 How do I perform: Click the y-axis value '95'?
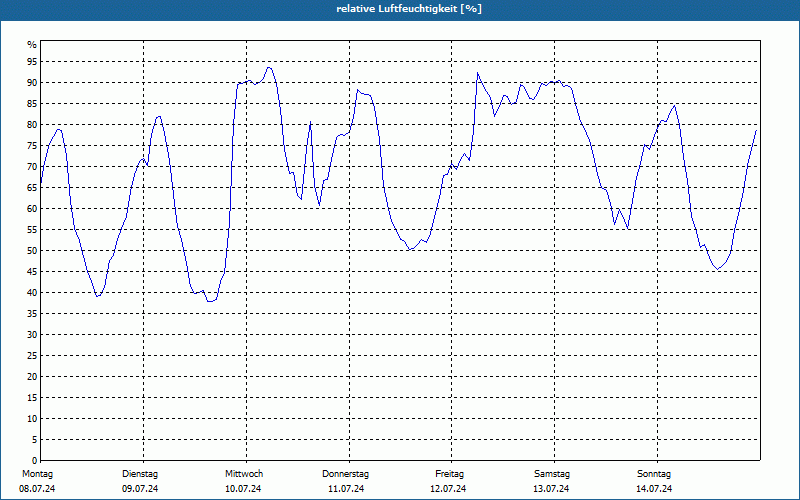(x=32, y=62)
